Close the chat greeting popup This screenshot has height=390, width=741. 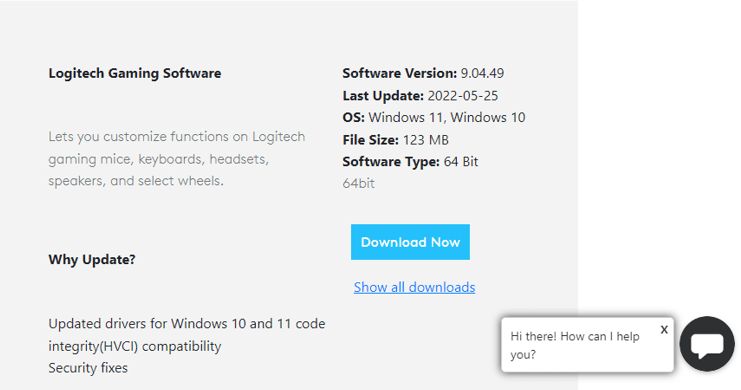(664, 329)
